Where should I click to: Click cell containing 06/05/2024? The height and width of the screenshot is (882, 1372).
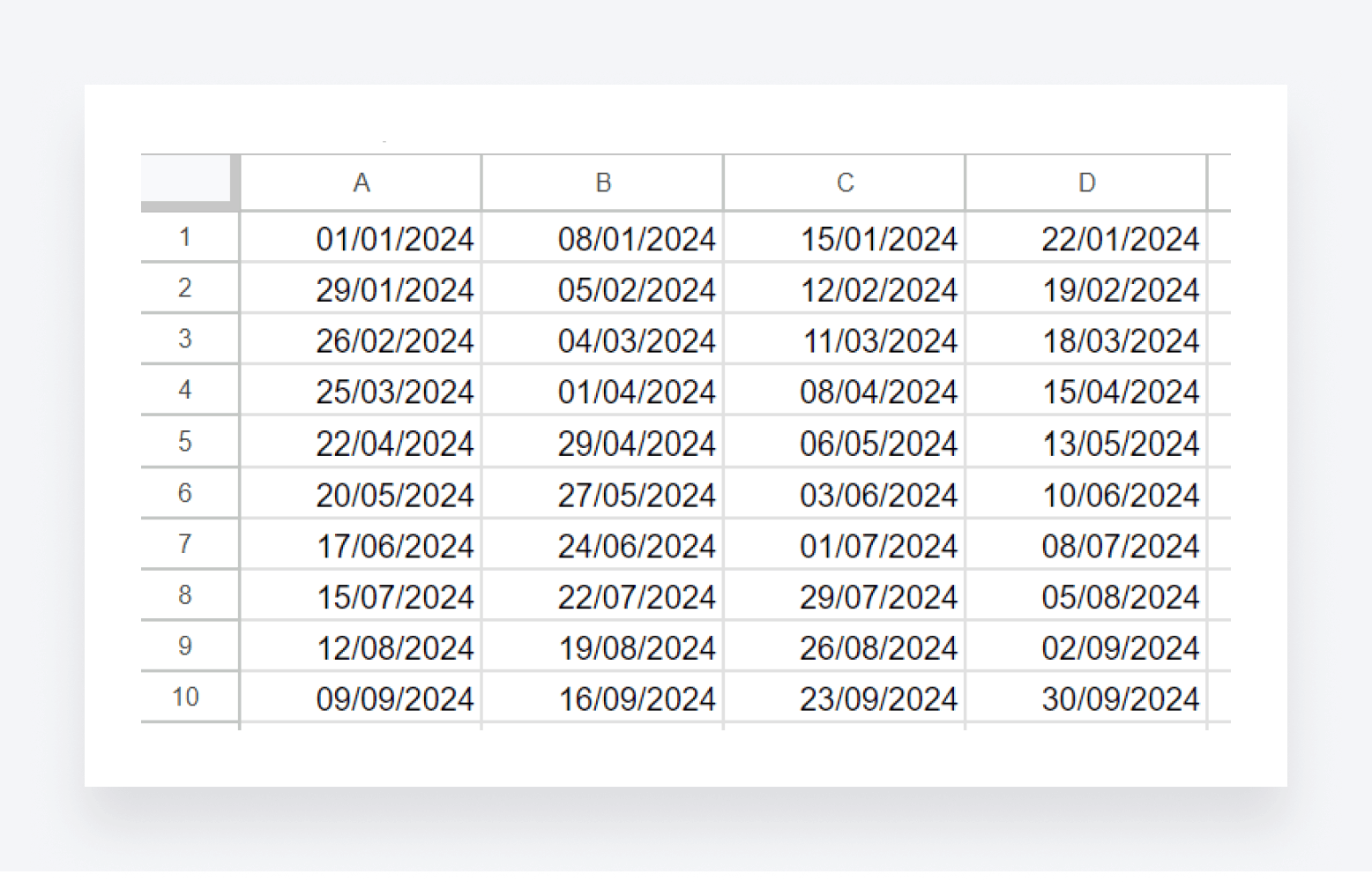pos(845,441)
